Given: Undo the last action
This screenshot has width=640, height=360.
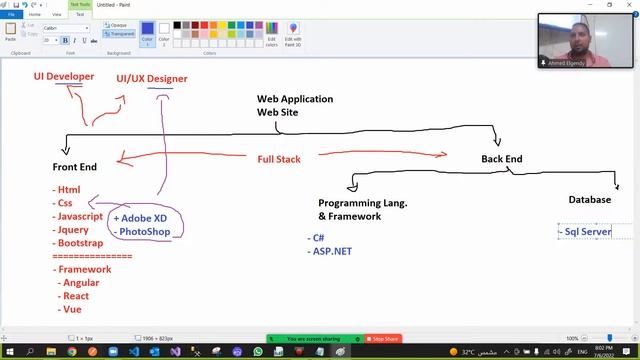Looking at the screenshot, I should [x=24, y=5].
